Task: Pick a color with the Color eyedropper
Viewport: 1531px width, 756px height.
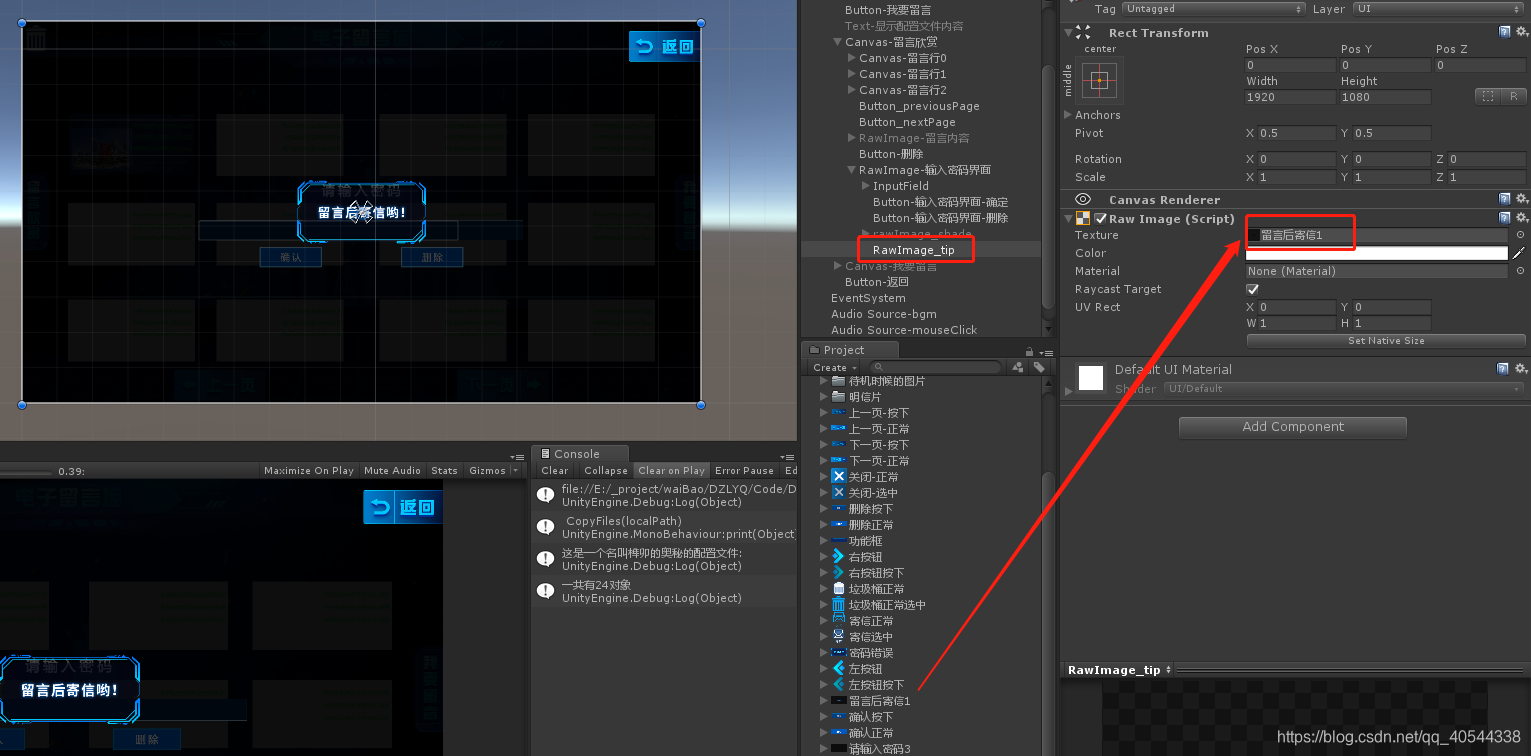Action: pos(1519,253)
